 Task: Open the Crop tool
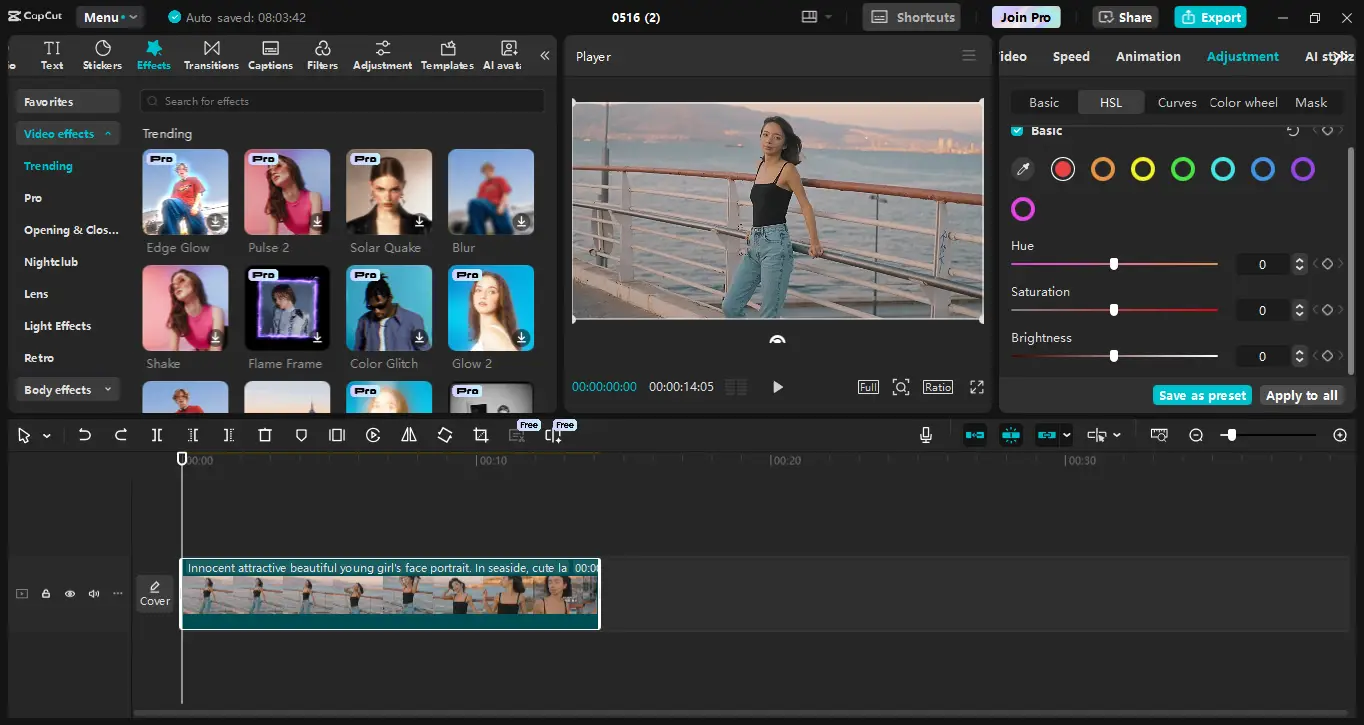coord(480,434)
